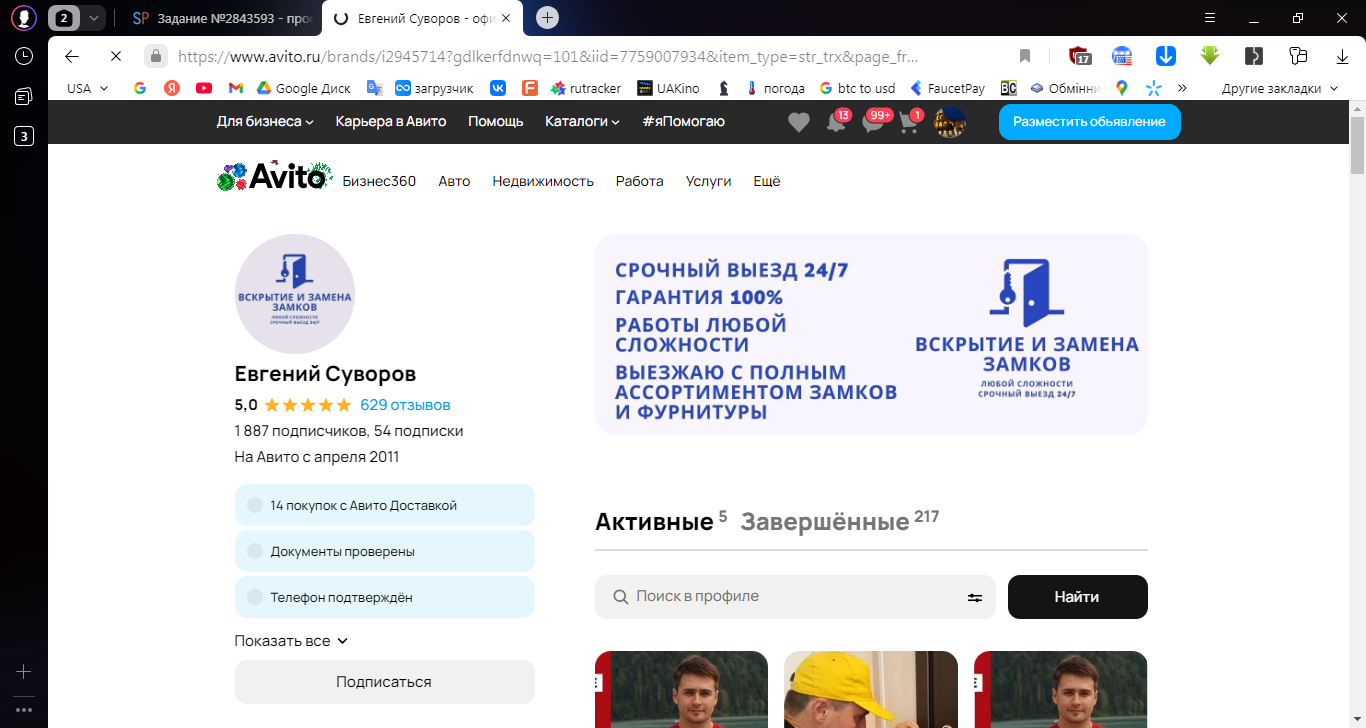The height and width of the screenshot is (728, 1366).
Task: Open the USA flag globe extension
Action: 1122,56
